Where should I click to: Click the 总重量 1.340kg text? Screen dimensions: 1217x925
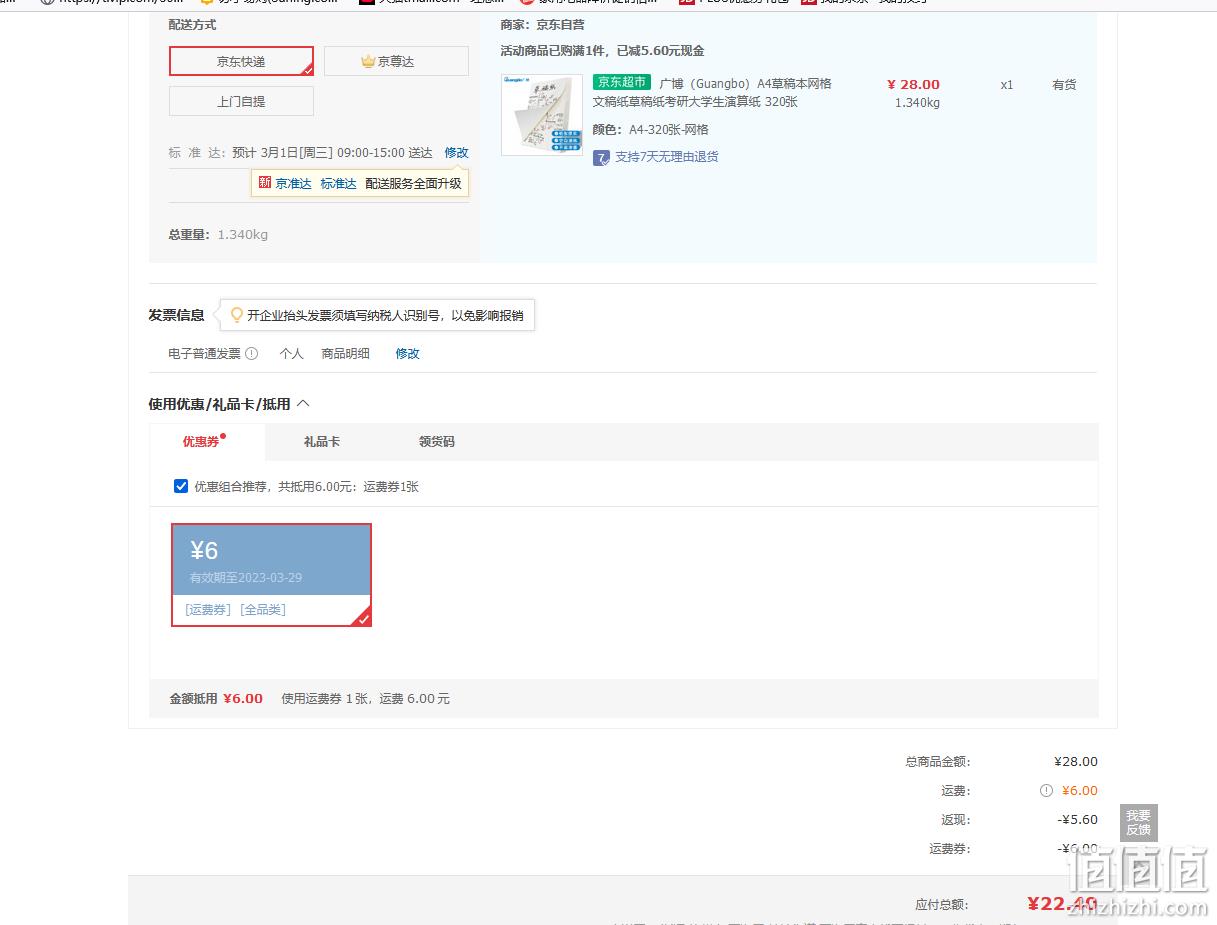[218, 235]
